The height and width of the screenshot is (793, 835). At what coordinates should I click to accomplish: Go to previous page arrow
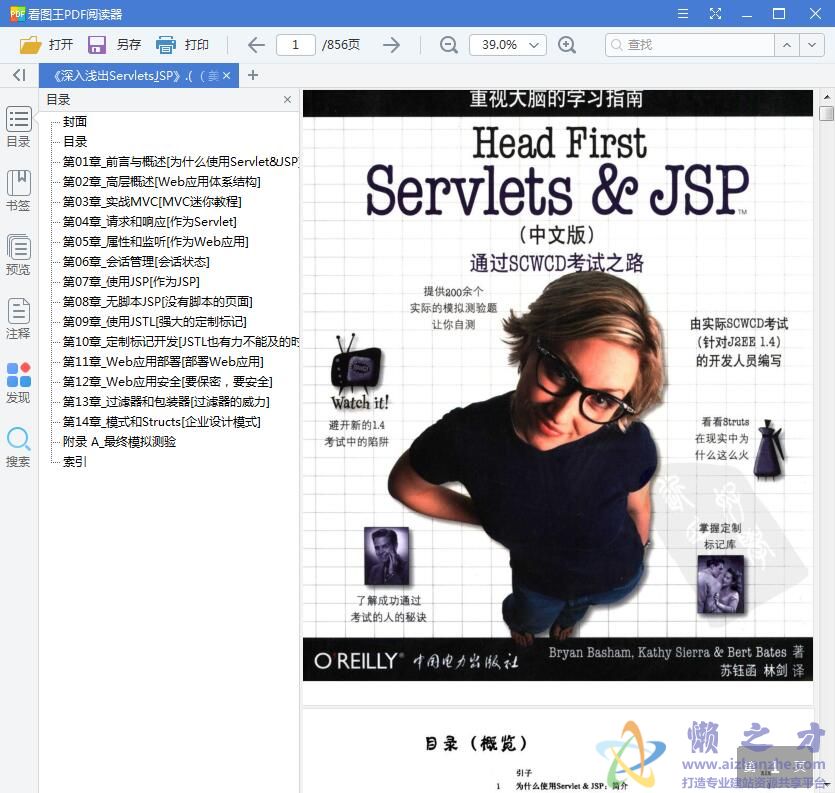coord(256,45)
